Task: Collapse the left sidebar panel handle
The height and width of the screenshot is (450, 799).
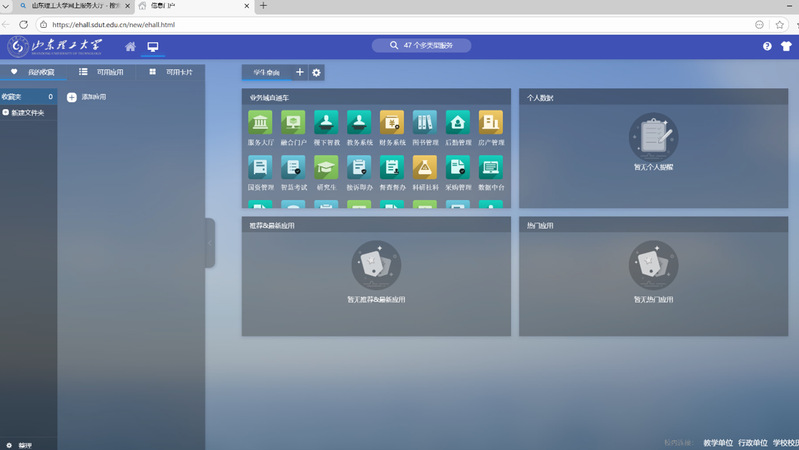Action: 210,243
